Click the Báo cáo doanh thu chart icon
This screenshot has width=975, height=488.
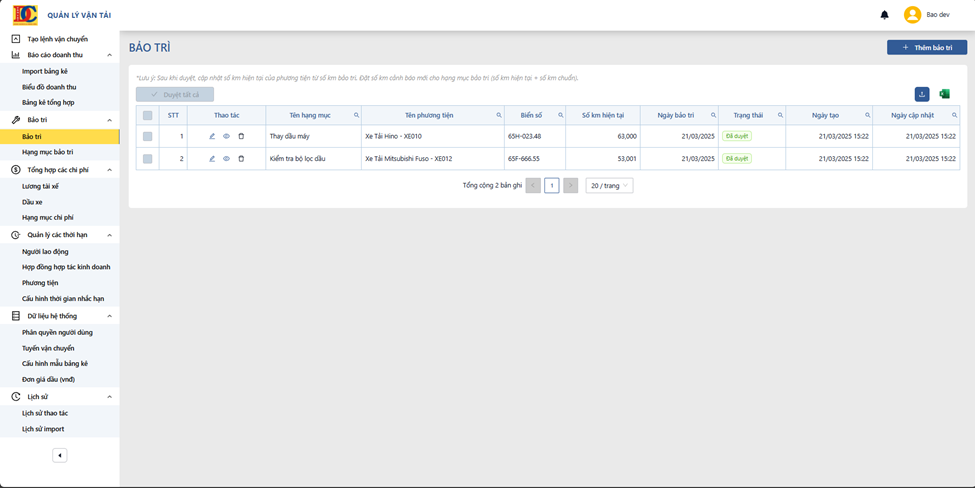(x=16, y=55)
